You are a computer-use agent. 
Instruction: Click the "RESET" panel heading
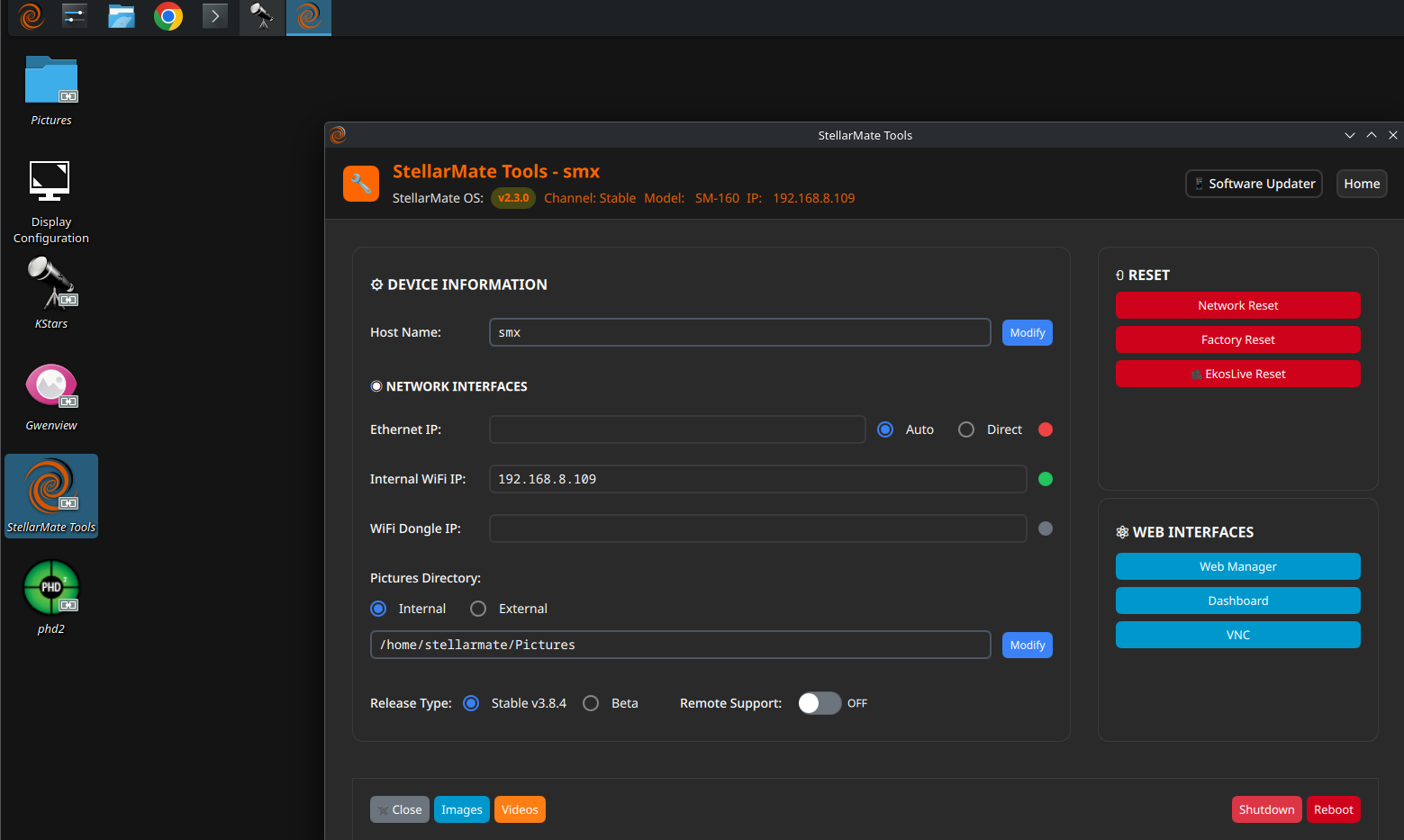click(x=1149, y=275)
